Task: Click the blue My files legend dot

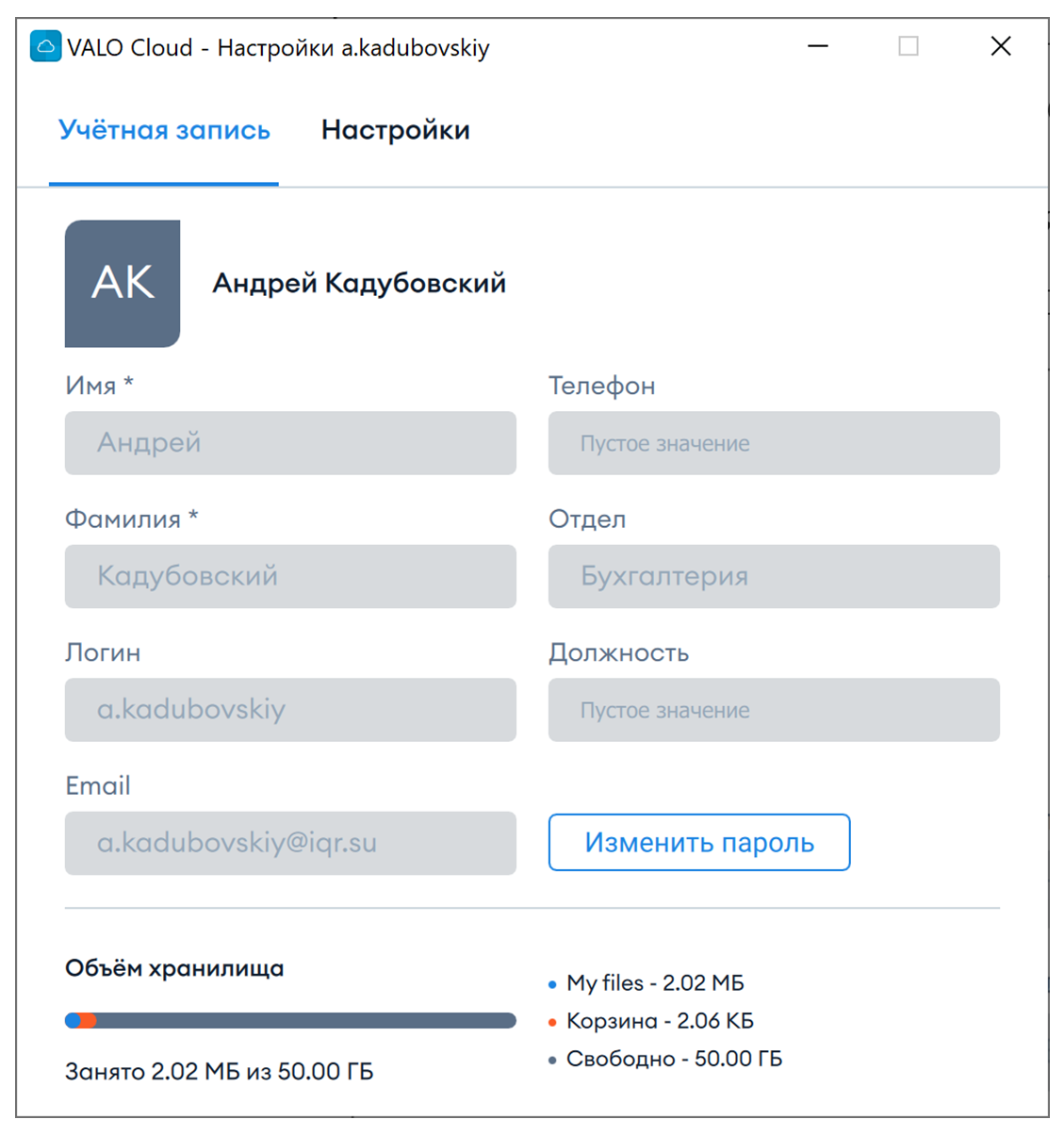Action: pos(552,984)
